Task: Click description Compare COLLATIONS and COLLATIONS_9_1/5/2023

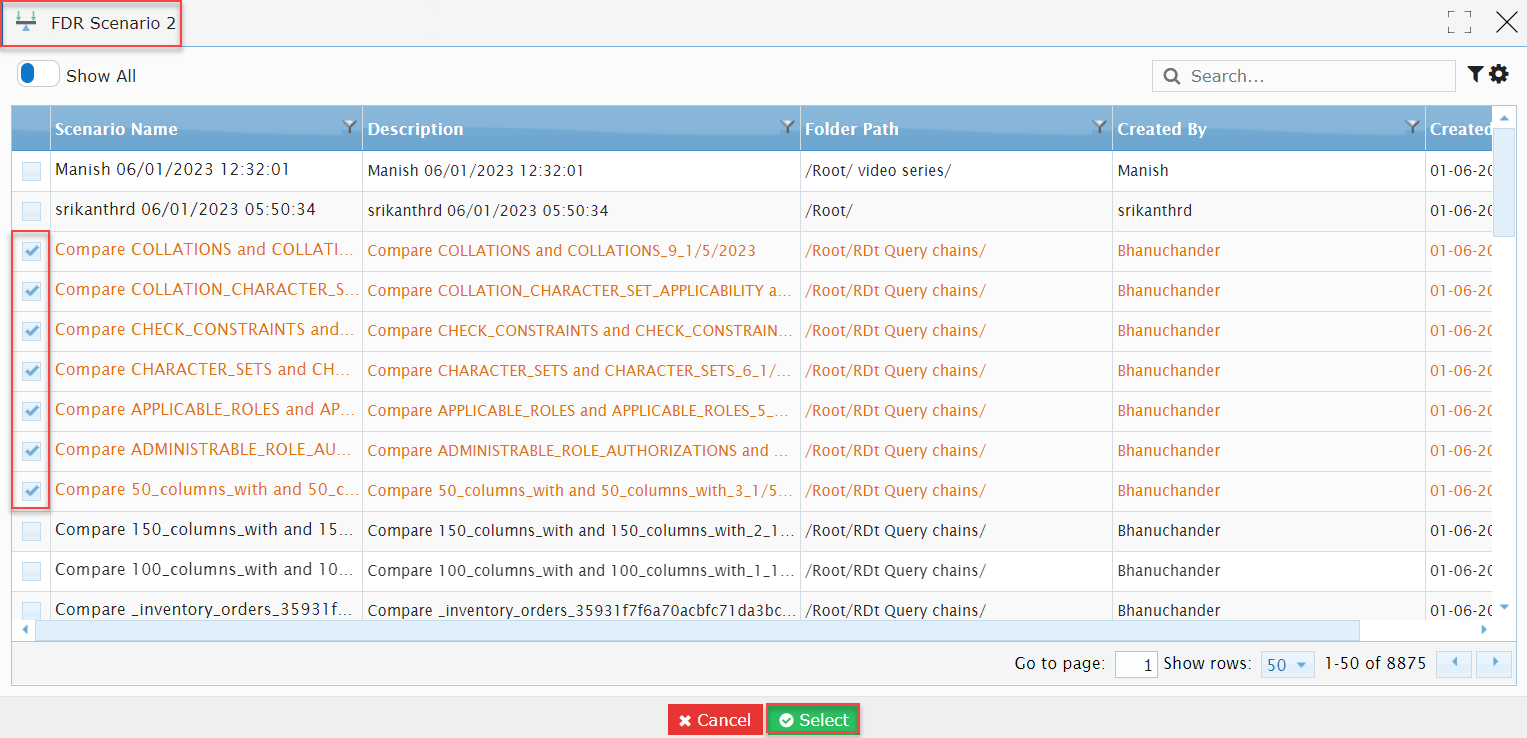Action: coord(561,251)
